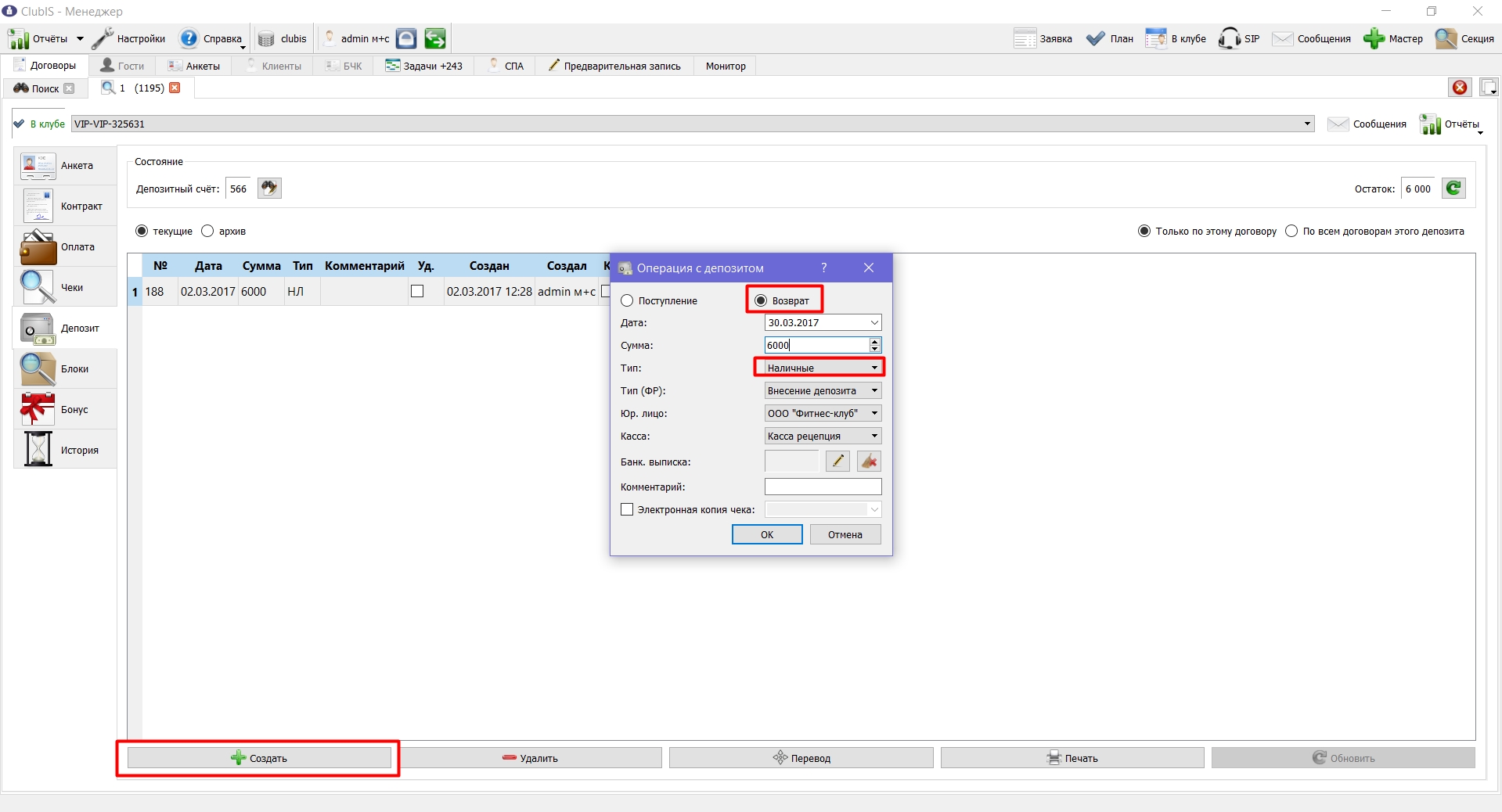This screenshot has width=1502, height=812.
Task: Click into the Комментарий input field
Action: (x=823, y=487)
